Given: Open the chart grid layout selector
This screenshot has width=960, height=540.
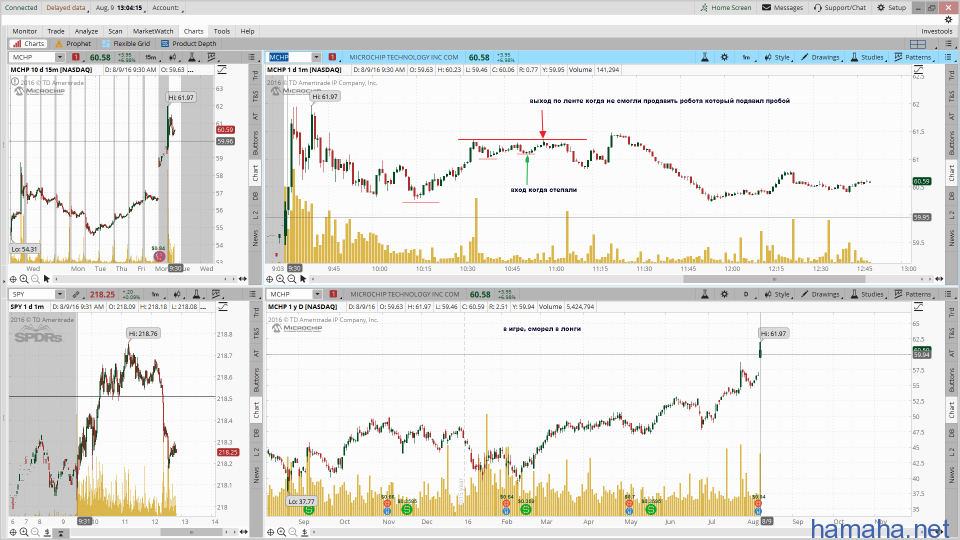Looking at the screenshot, I should tap(918, 44).
